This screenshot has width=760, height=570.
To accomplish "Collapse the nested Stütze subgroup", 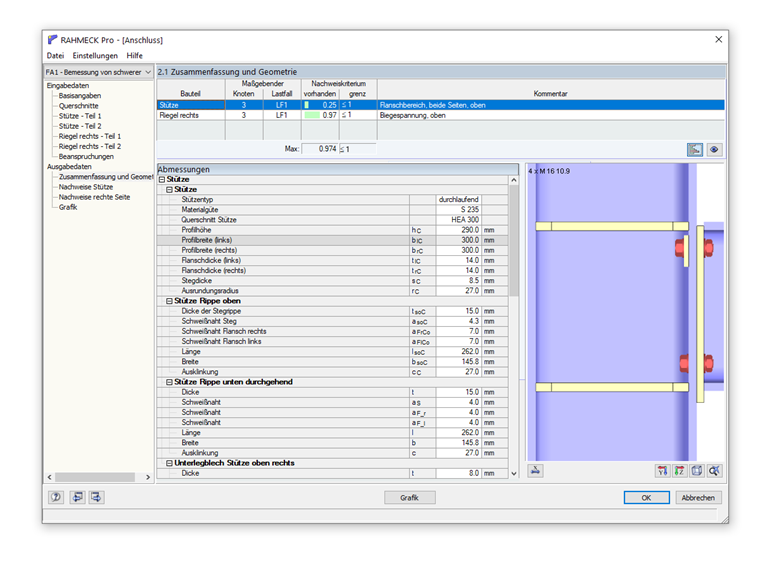I will pyautogui.click(x=169, y=190).
